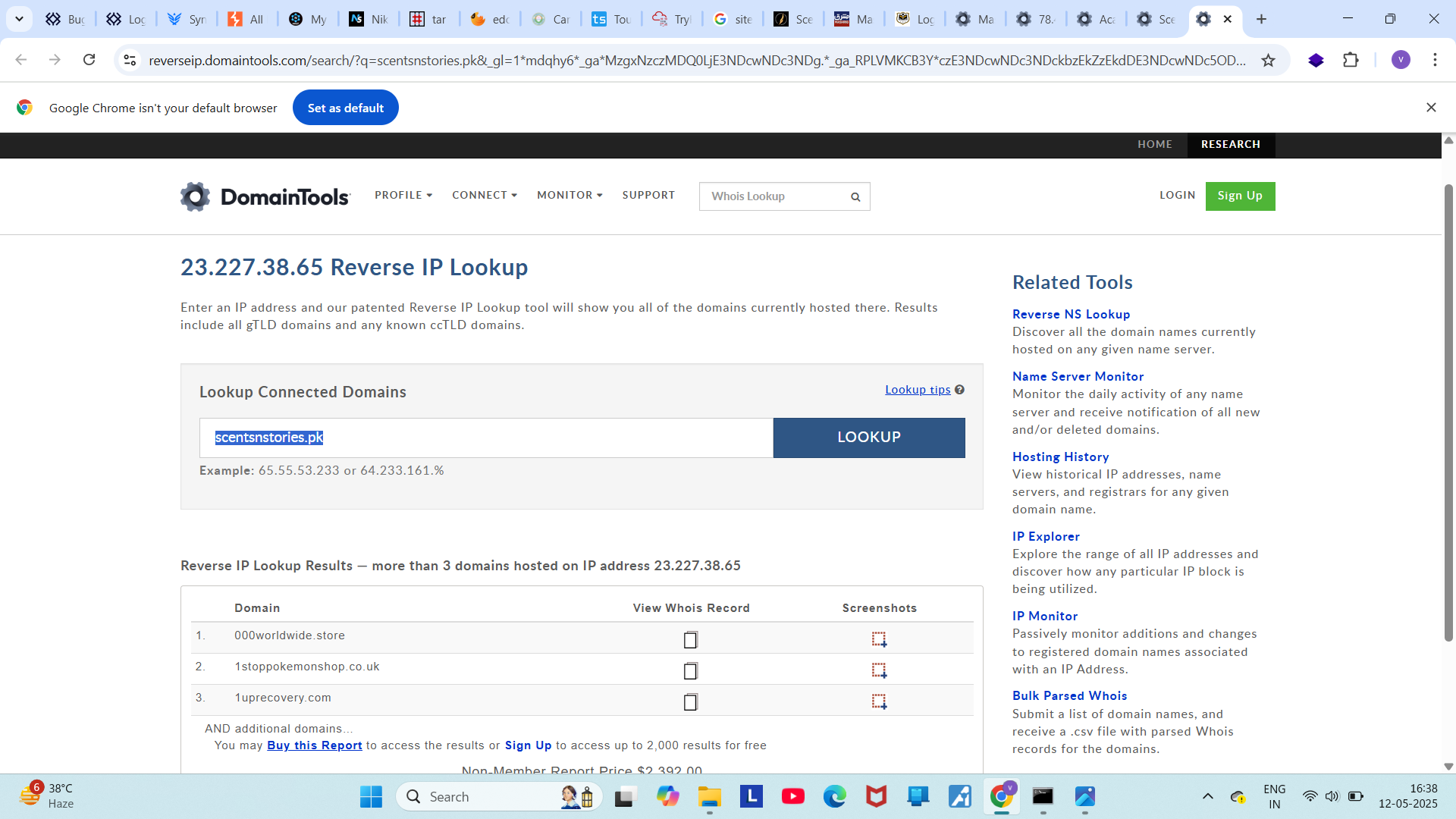Open the SUPPORT page
Viewport: 1456px width, 819px height.
tap(648, 196)
